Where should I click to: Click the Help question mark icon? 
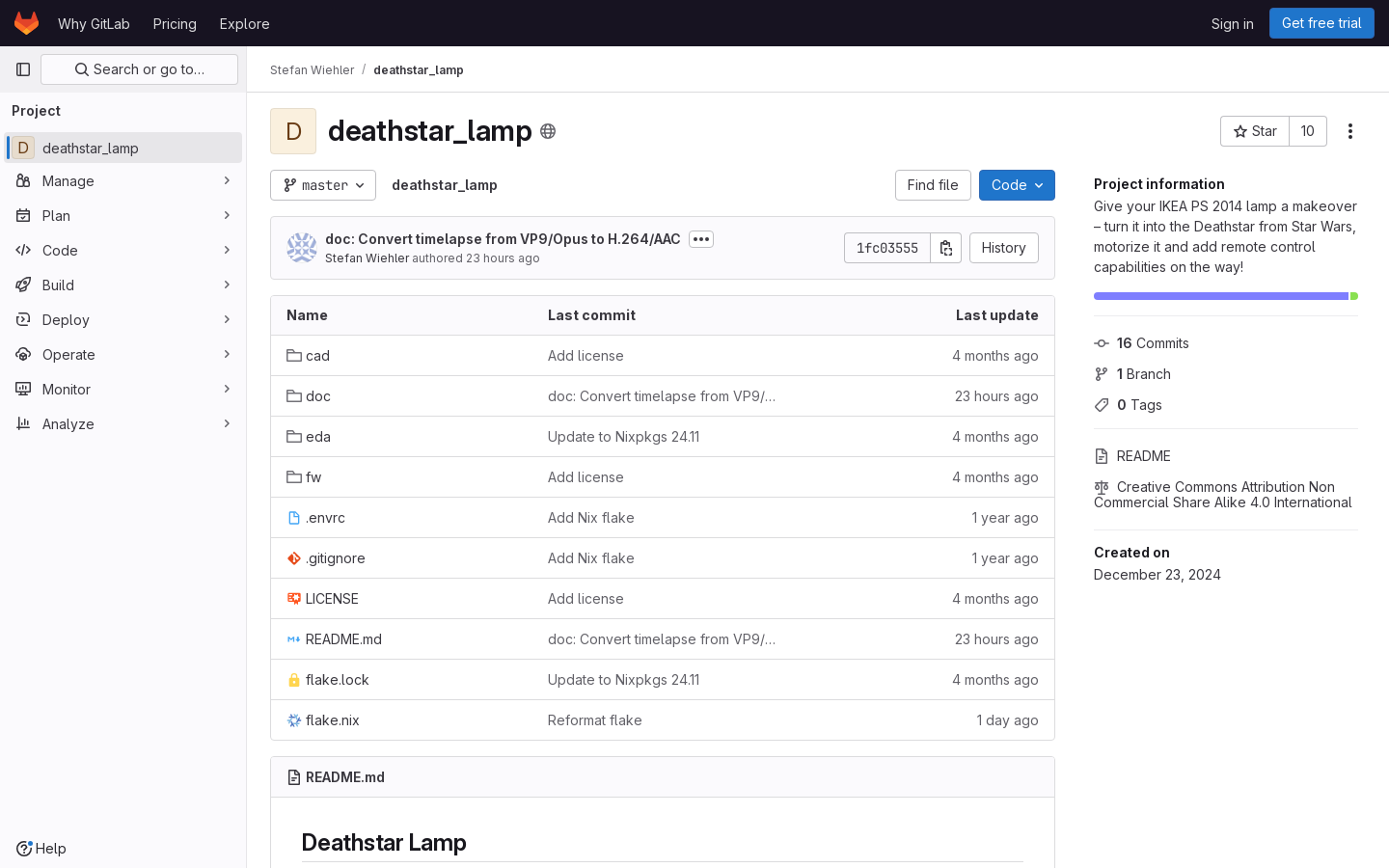24,849
